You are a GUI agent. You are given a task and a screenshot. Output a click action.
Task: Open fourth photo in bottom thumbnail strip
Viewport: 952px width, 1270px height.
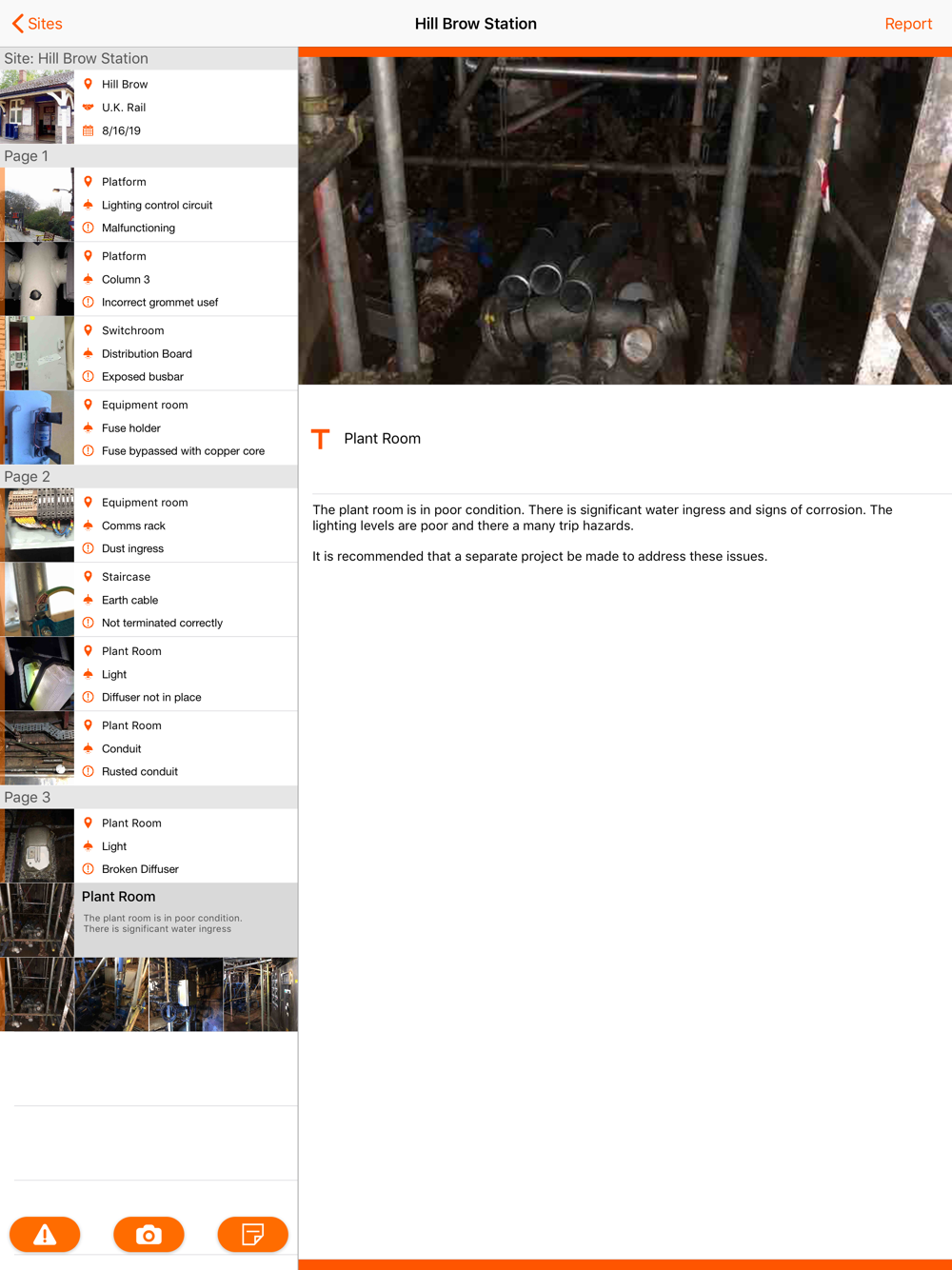261,995
